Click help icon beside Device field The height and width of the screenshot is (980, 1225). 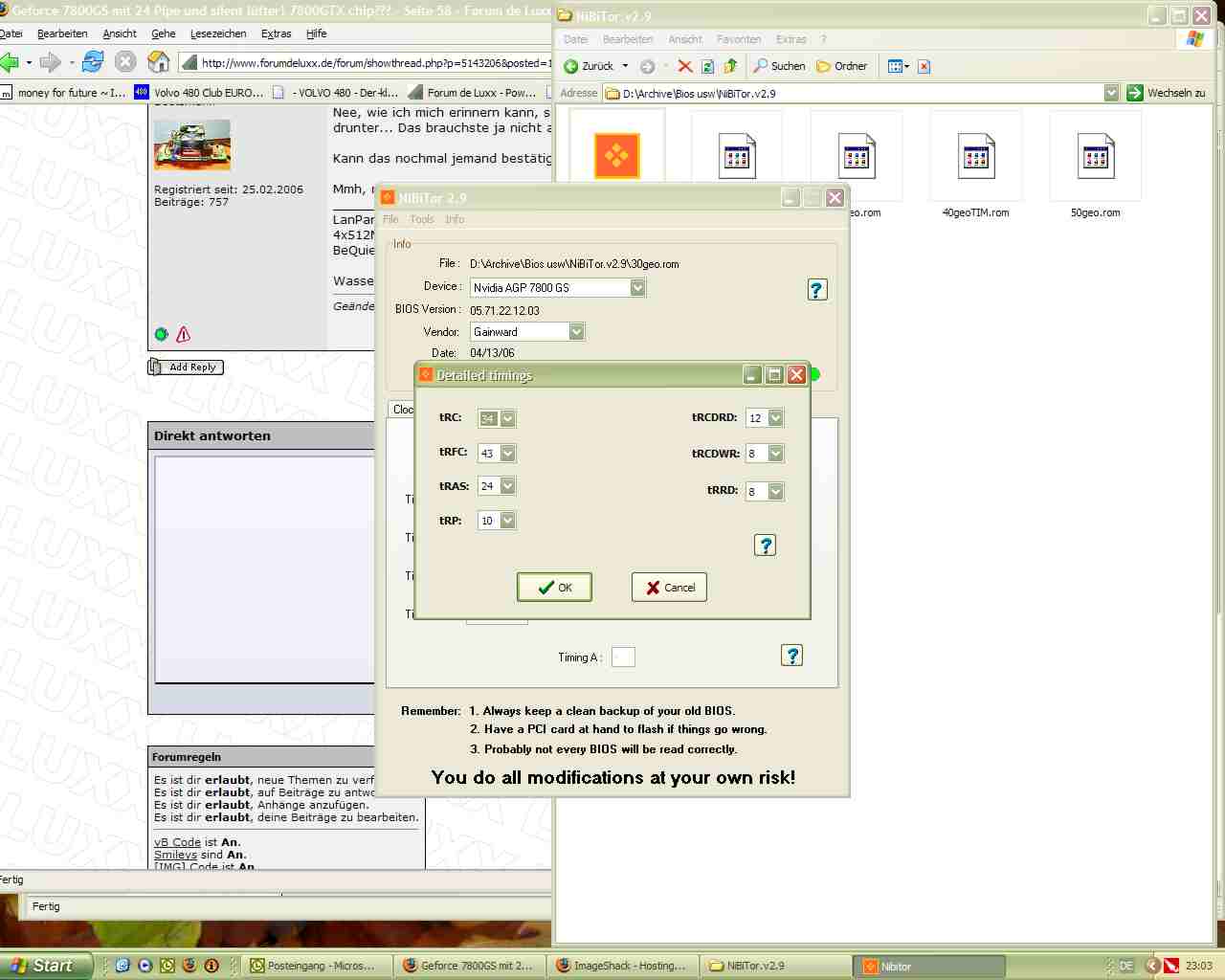816,290
